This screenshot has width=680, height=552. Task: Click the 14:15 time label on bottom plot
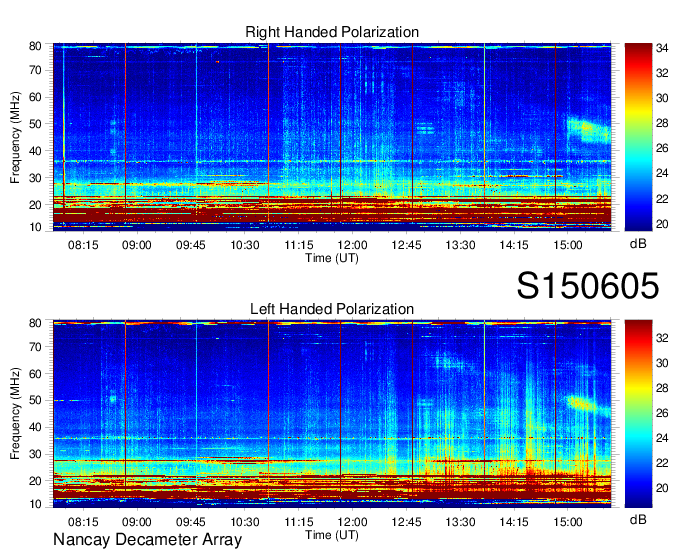tap(514, 522)
